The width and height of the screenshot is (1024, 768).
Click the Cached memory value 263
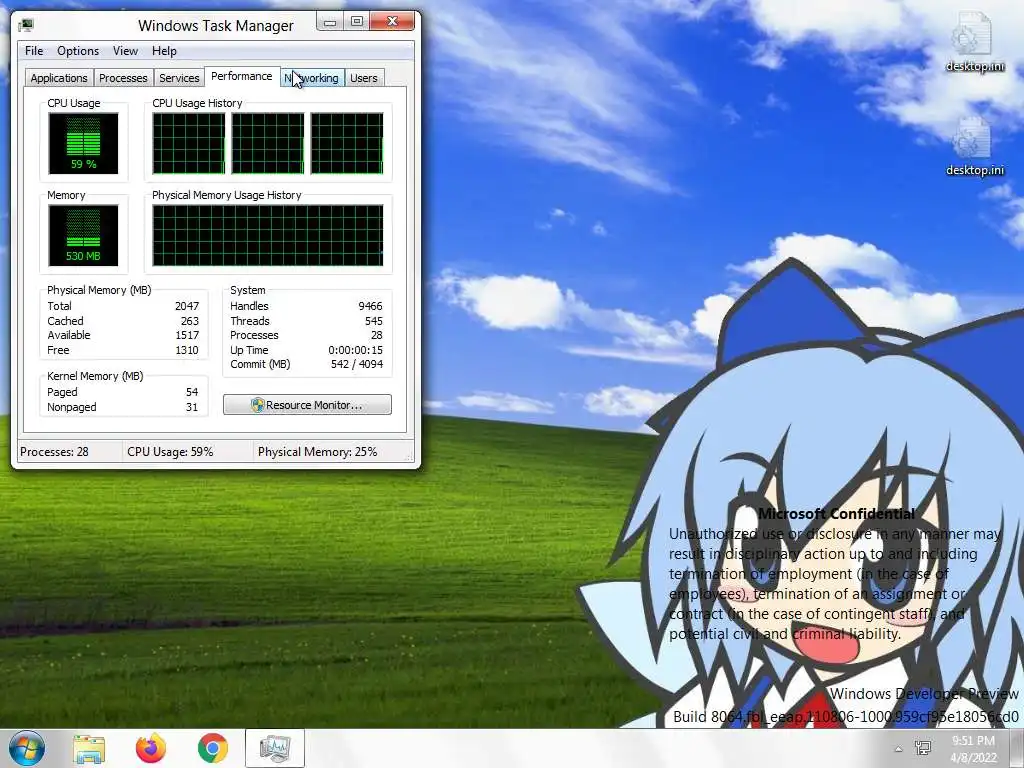point(190,321)
